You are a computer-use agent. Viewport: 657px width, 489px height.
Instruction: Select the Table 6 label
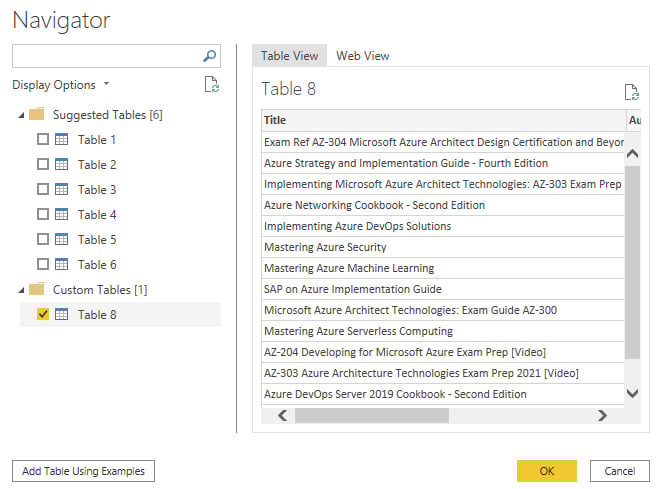[x=97, y=265]
